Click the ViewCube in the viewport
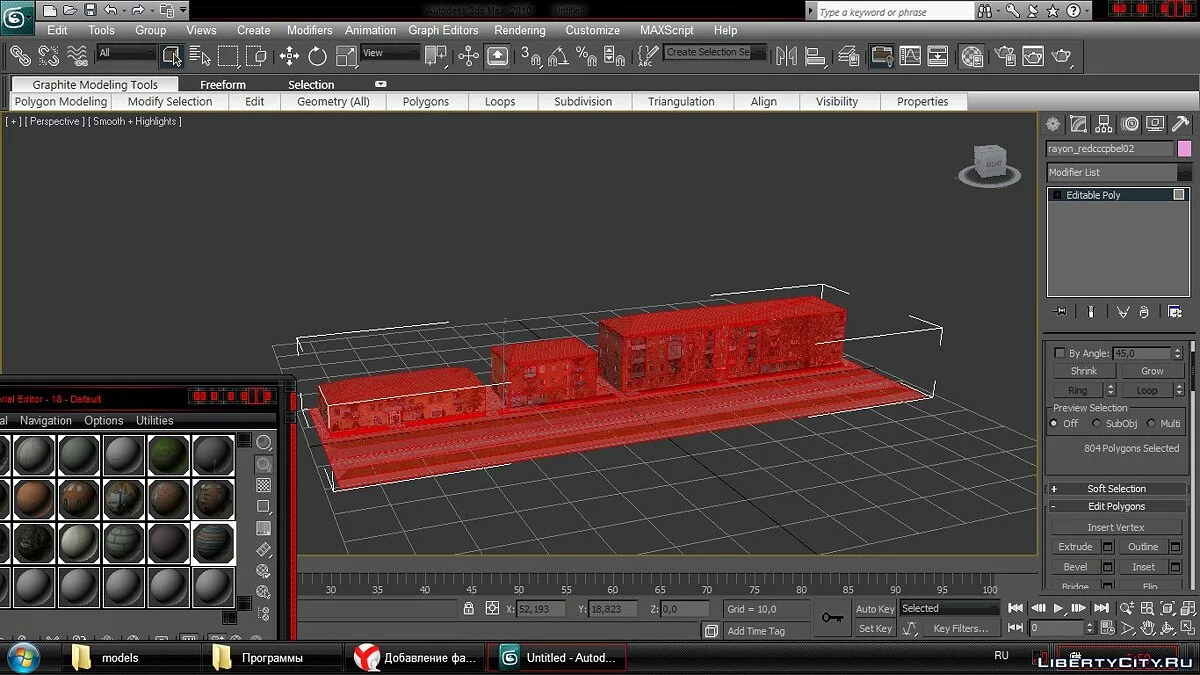Screen dimensions: 1200x675 pos(993,163)
